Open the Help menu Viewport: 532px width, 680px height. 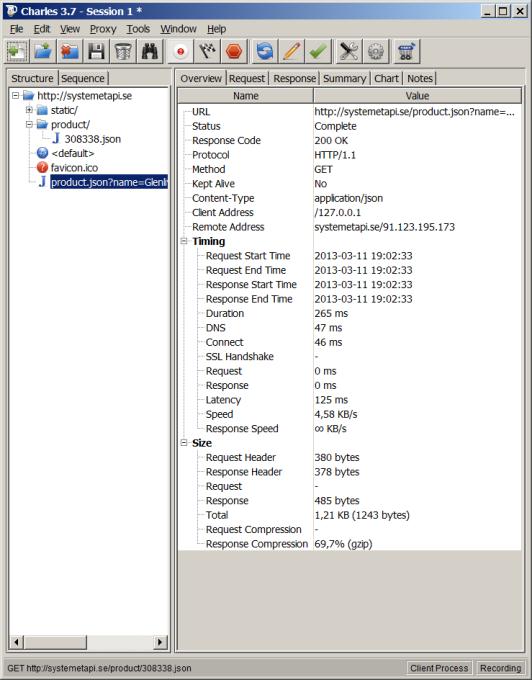tap(216, 29)
